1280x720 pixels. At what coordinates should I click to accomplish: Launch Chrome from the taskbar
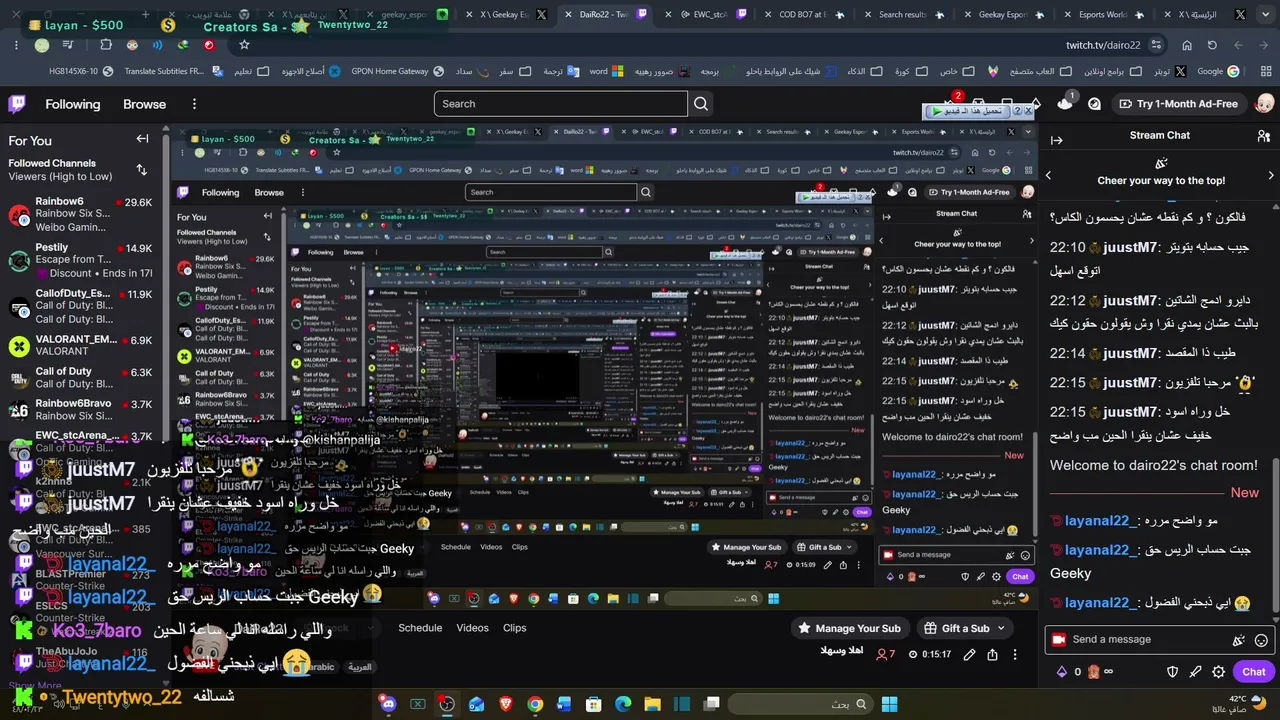click(x=535, y=704)
